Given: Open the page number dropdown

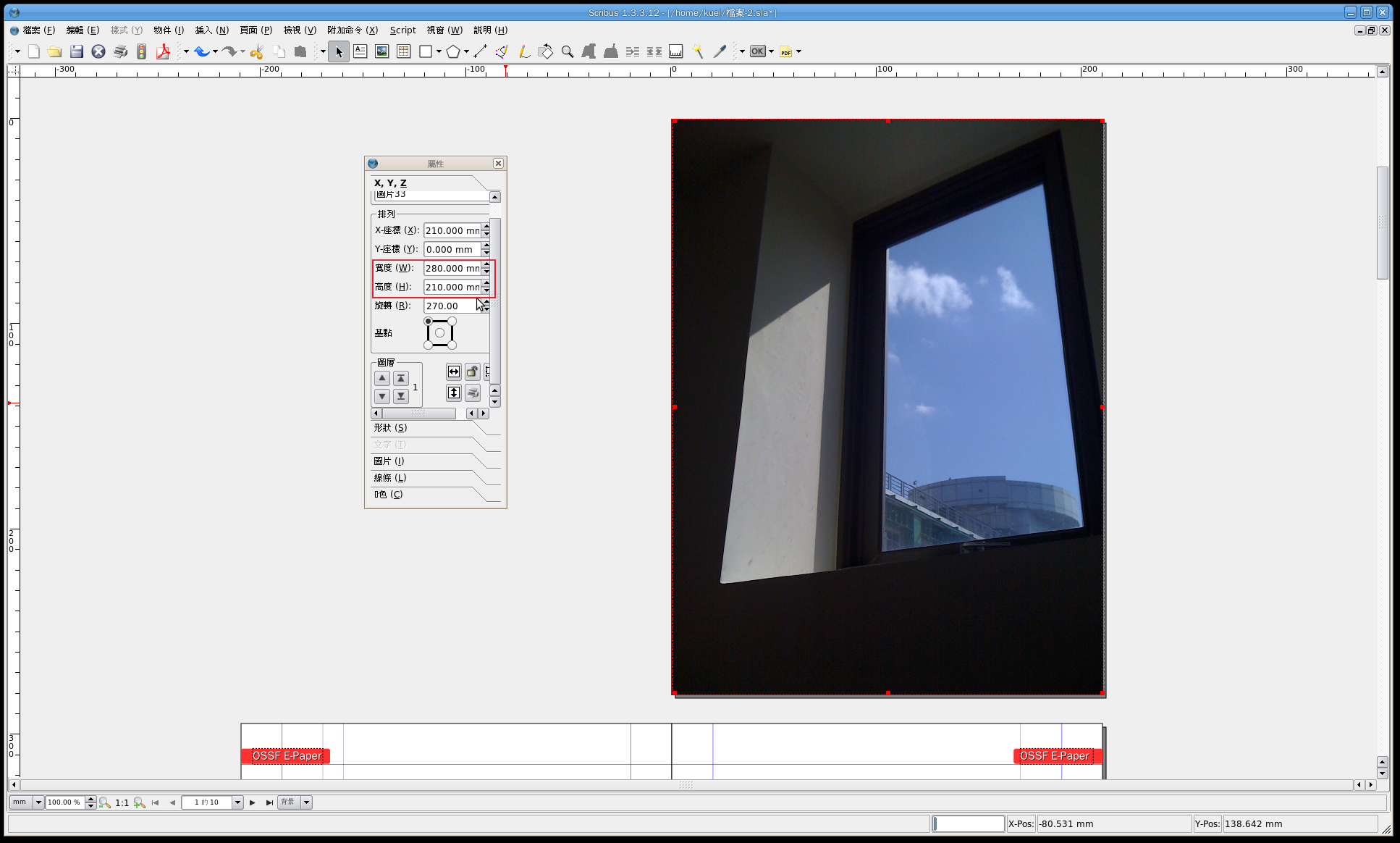Looking at the screenshot, I should tap(237, 802).
